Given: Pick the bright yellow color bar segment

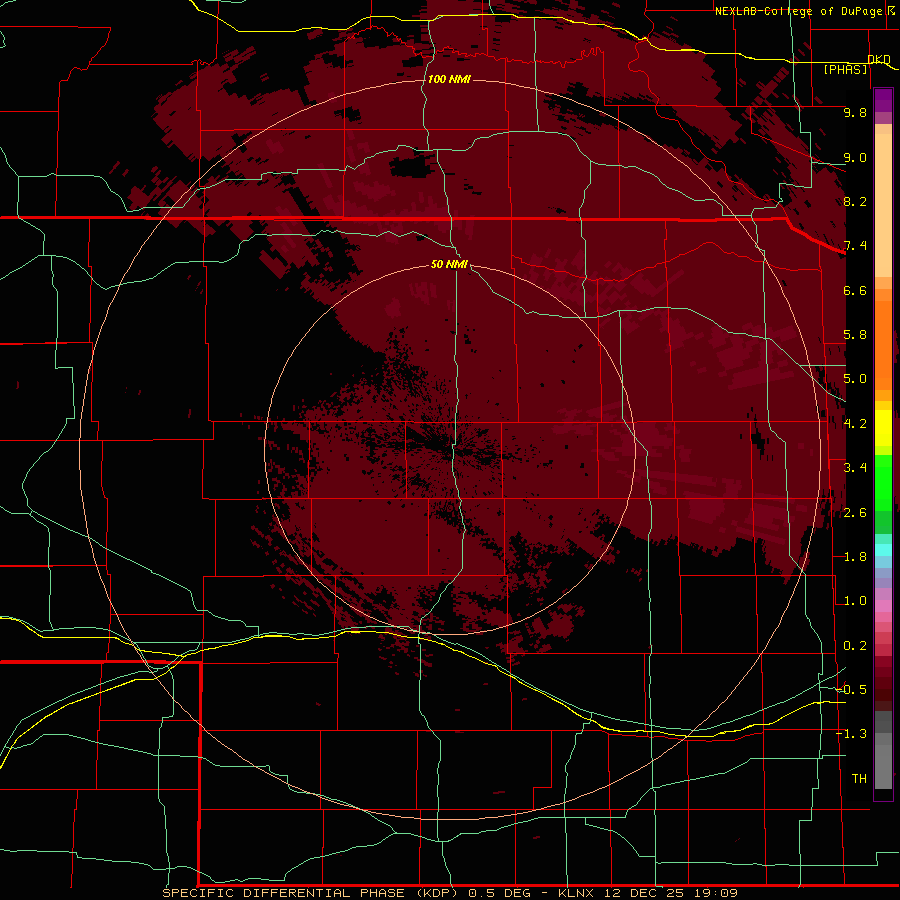Looking at the screenshot, I should [883, 427].
